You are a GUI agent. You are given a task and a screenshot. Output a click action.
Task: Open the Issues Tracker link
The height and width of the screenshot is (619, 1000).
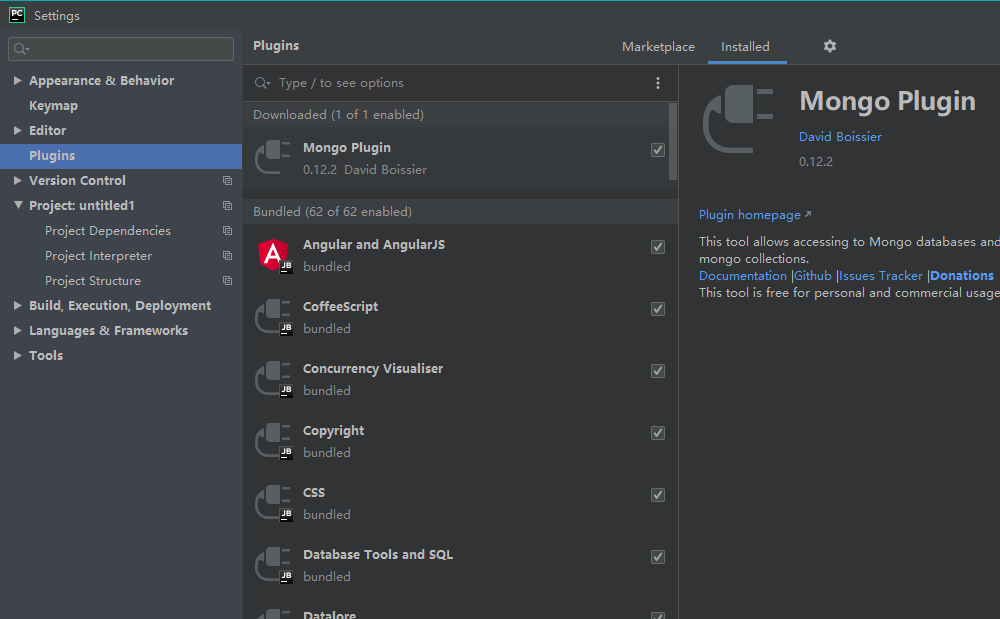click(881, 275)
